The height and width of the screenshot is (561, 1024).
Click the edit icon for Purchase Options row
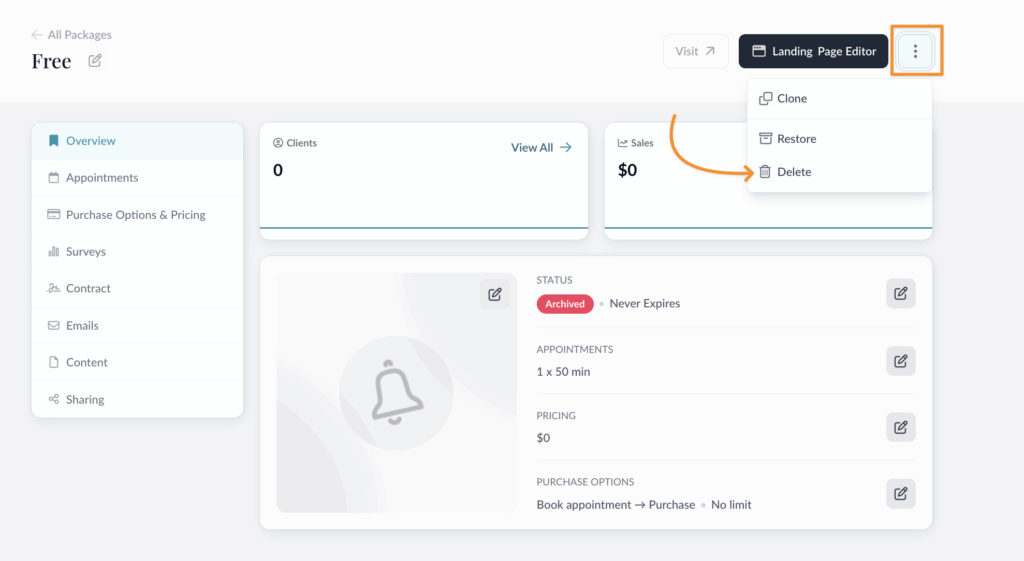pyautogui.click(x=900, y=493)
